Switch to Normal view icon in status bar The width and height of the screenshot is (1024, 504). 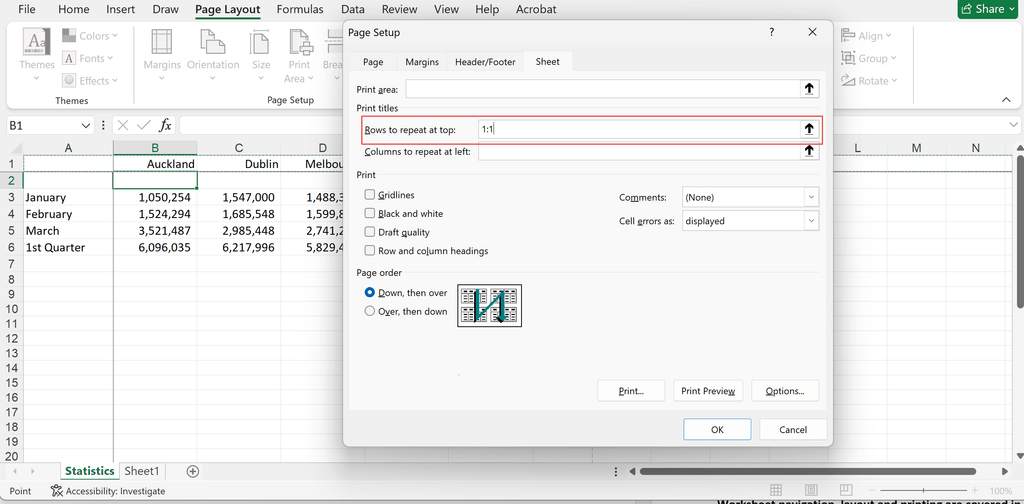pos(776,490)
